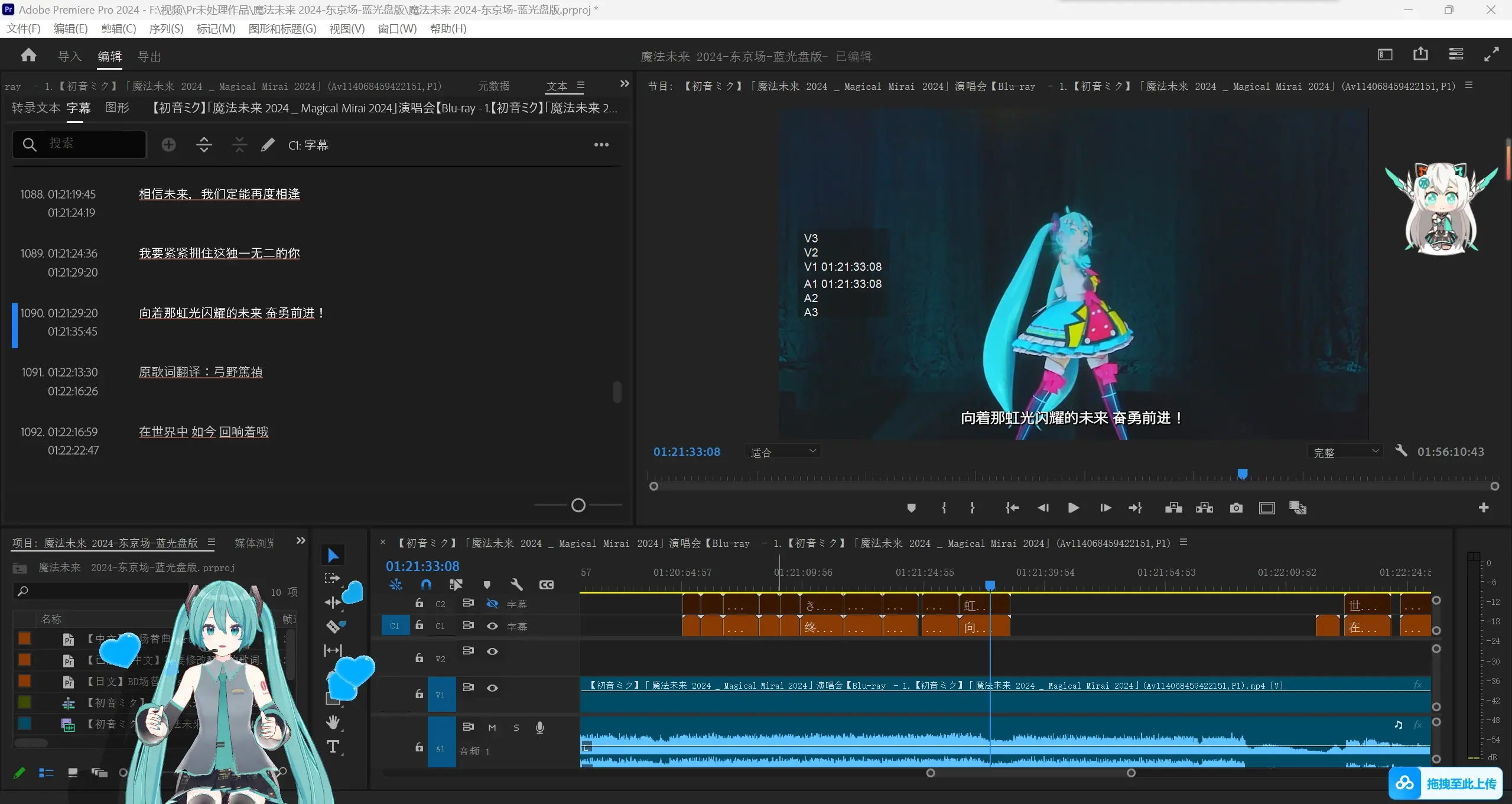Viewport: 1512px width, 804px height.
Task: Add timeline marker icon
Action: click(486, 585)
